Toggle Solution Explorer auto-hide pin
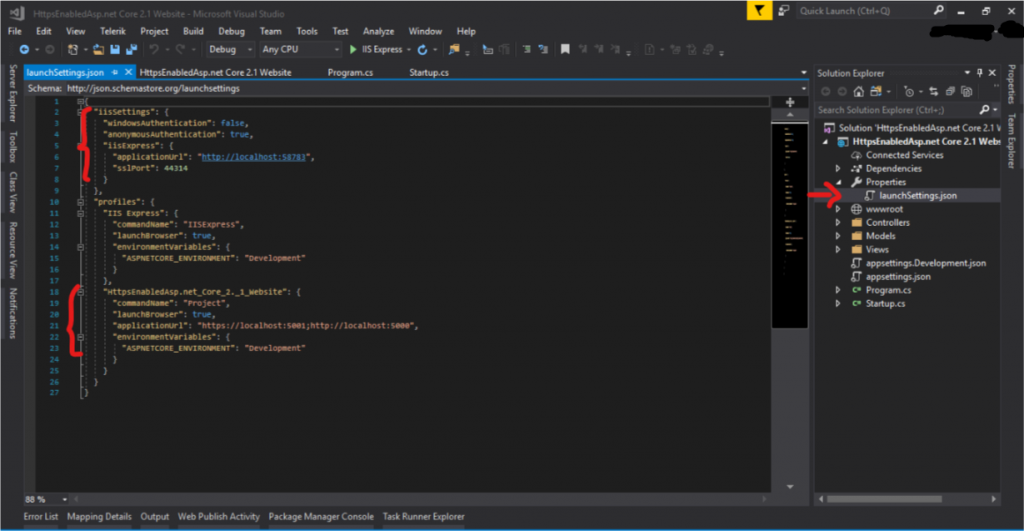Viewport: 1024px width, 531px height. tap(980, 72)
